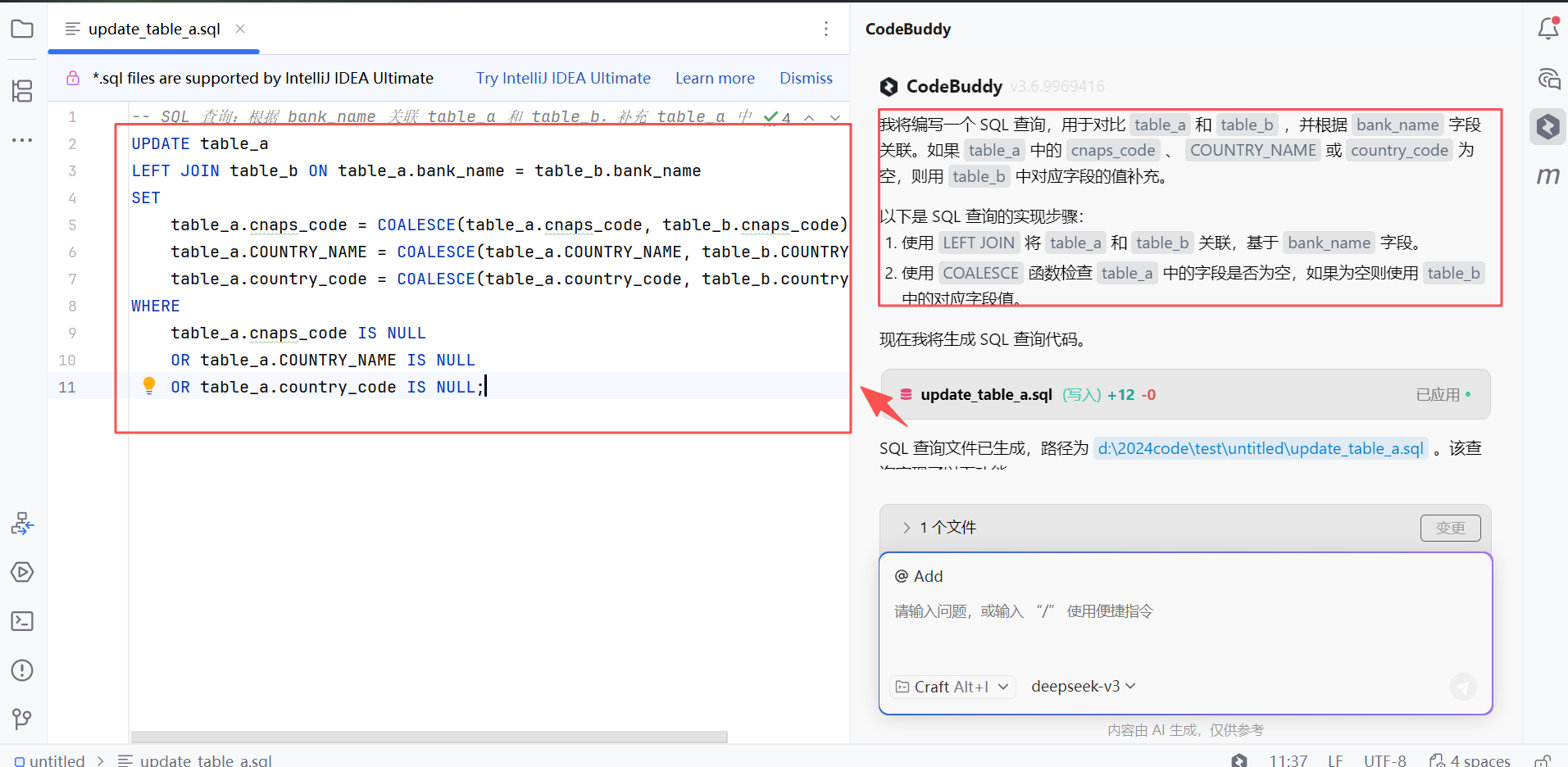The width and height of the screenshot is (1568, 767).
Task: Click the lightbulb quick-fix icon
Action: pos(149,385)
